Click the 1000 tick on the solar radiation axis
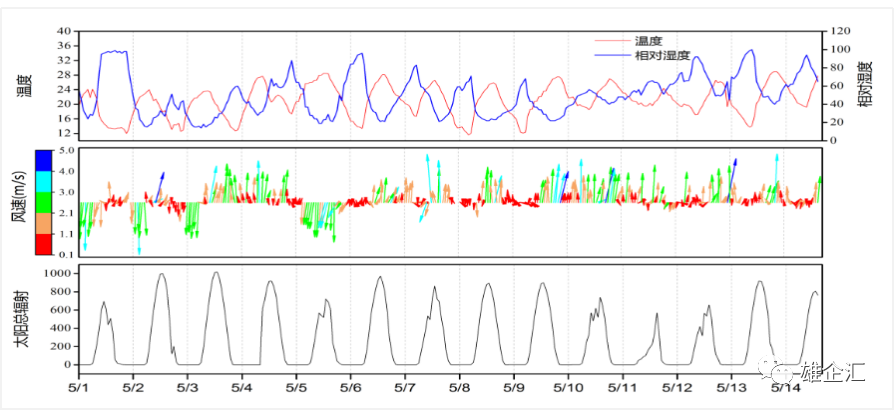This screenshot has width=894, height=411. pyautogui.click(x=59, y=274)
